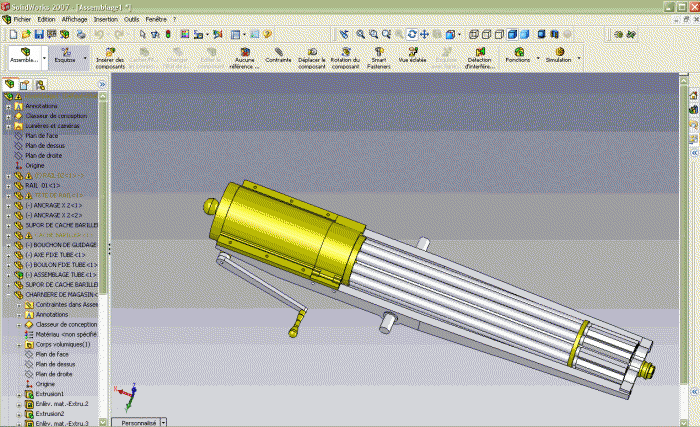700x427 pixels.
Task: Switch to Hidden Lines Visible display
Action: [x=487, y=34]
